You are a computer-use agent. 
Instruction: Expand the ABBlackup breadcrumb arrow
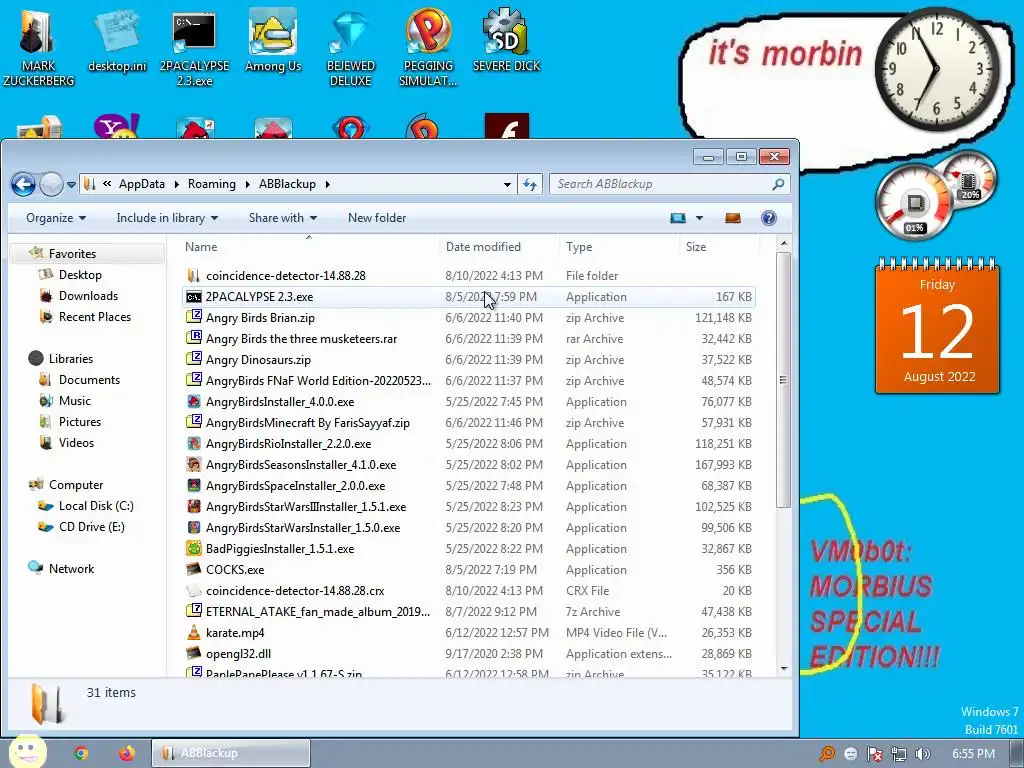click(x=328, y=184)
